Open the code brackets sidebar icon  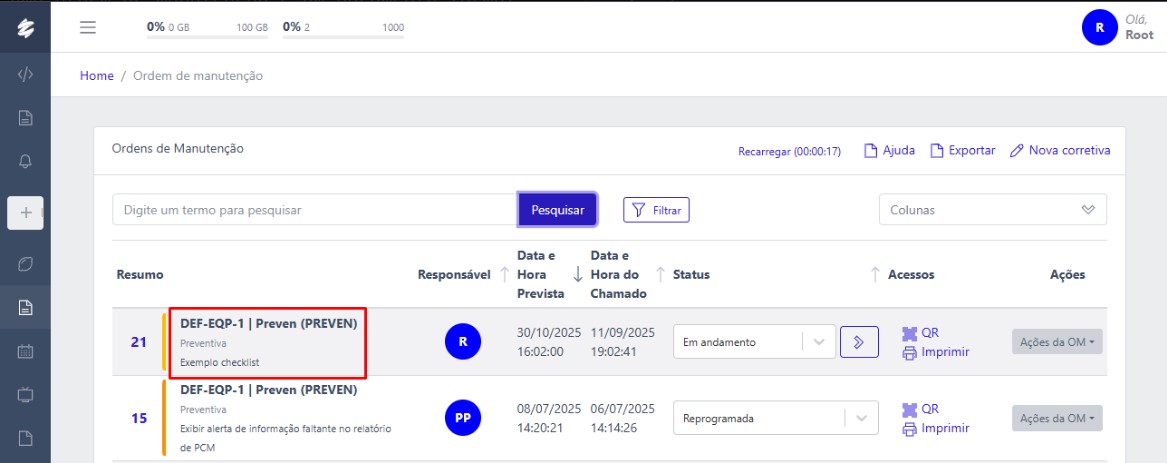(25, 74)
